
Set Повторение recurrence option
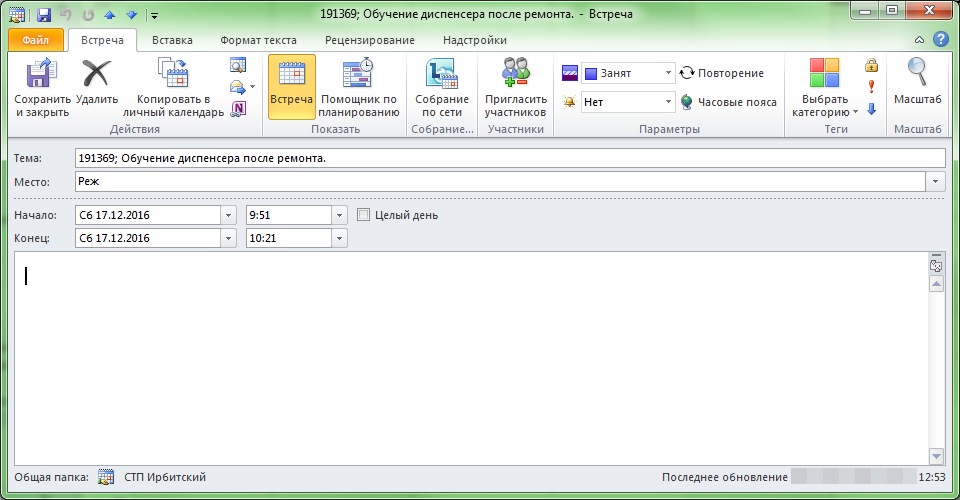point(720,73)
